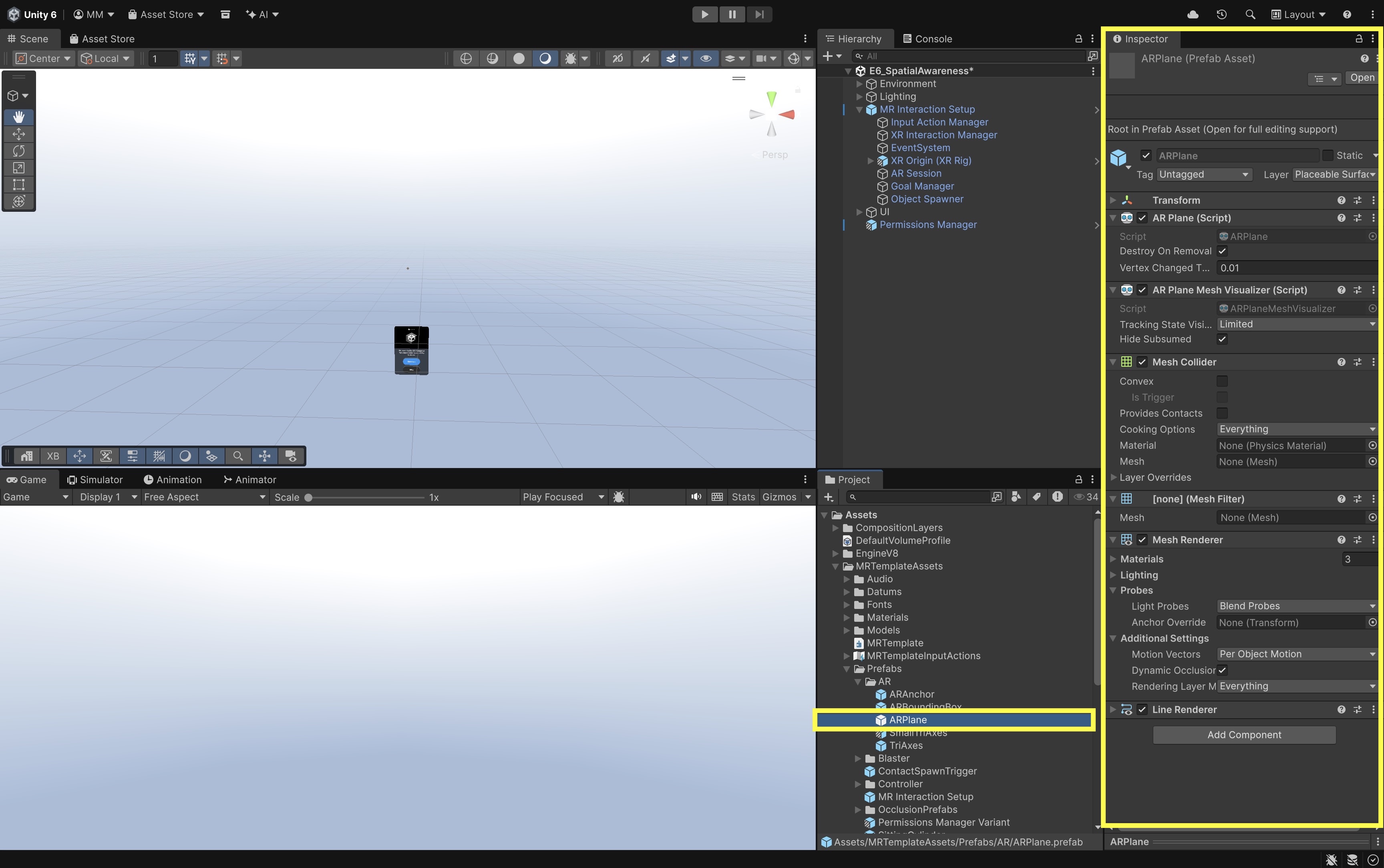Open Light Probes dropdown (Blend Probes)
Viewport: 1384px width, 868px height.
[x=1297, y=606]
